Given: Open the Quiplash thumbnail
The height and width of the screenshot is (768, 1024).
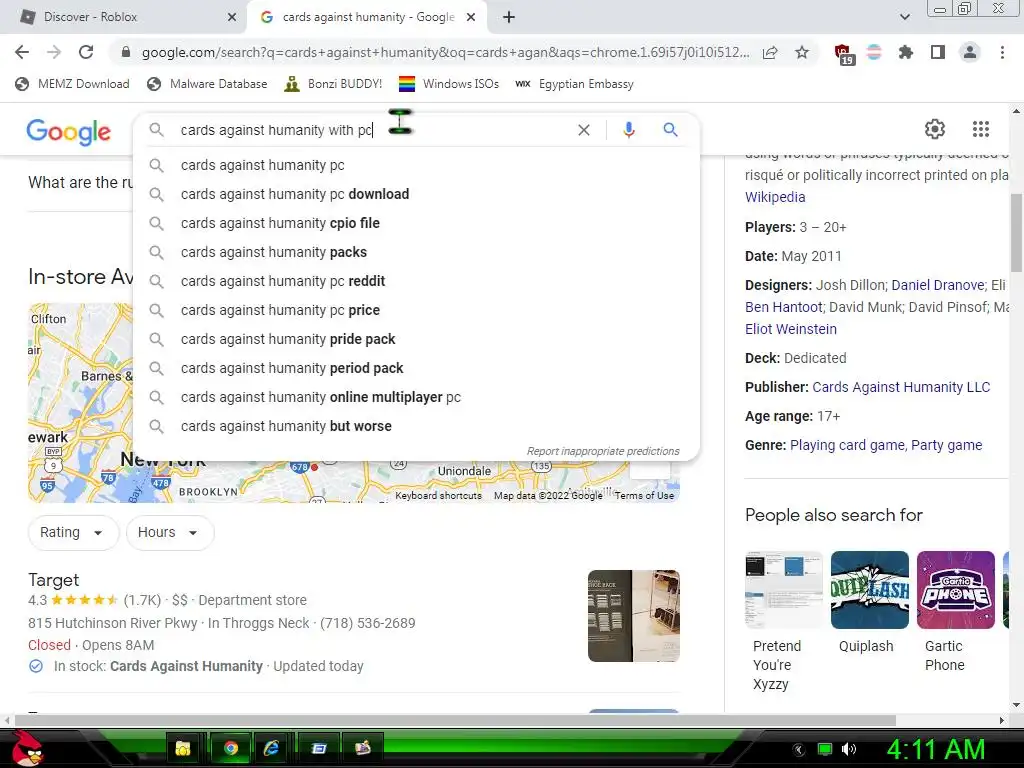Looking at the screenshot, I should click(869, 590).
